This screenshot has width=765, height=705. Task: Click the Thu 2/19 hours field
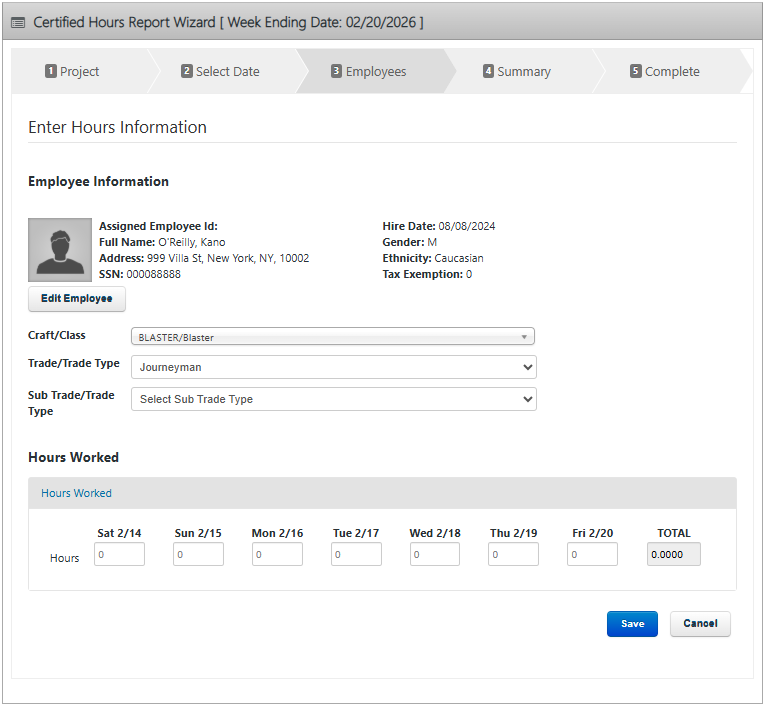(x=514, y=554)
